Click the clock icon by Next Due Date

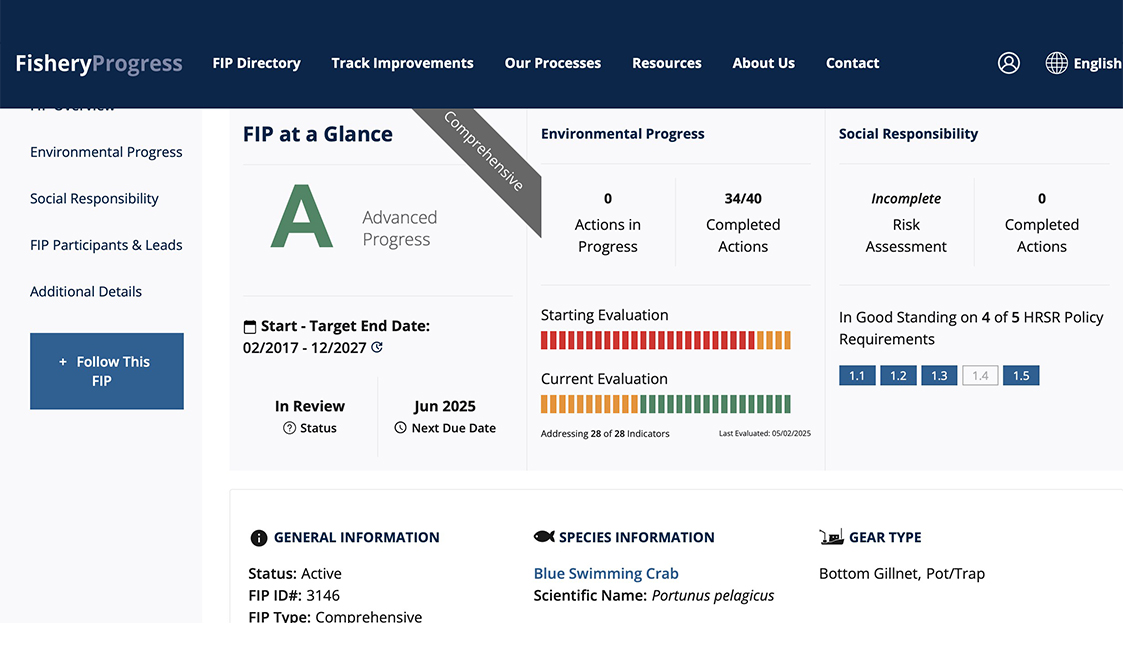click(400, 428)
